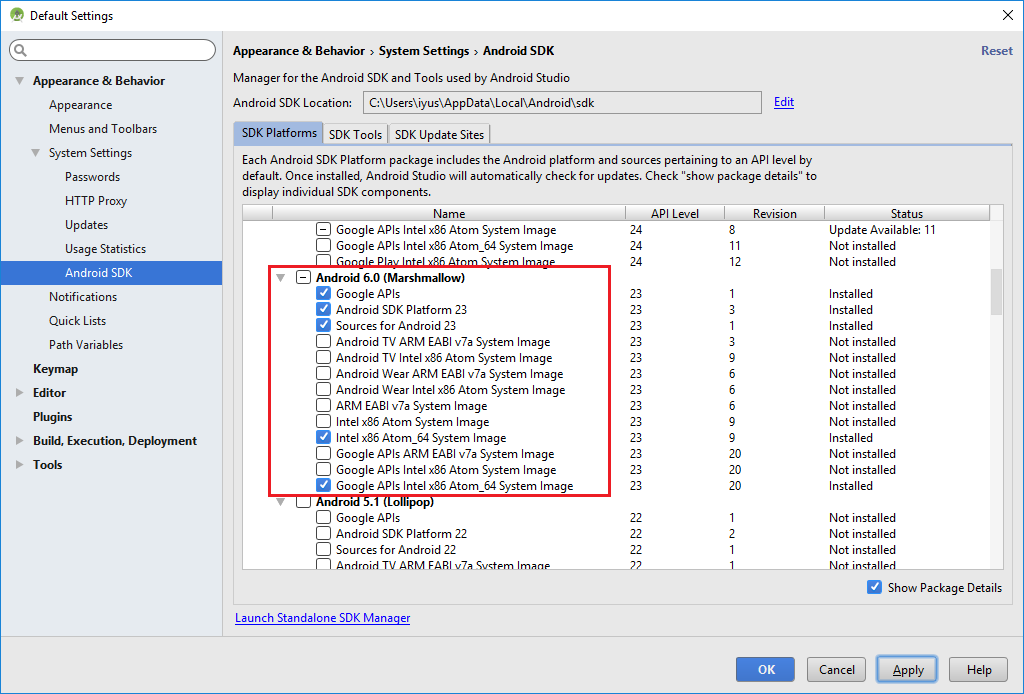Toggle Android 6.0 (Marshmallow) group checkbox
Screen dimensions: 1024x694
tap(303, 277)
